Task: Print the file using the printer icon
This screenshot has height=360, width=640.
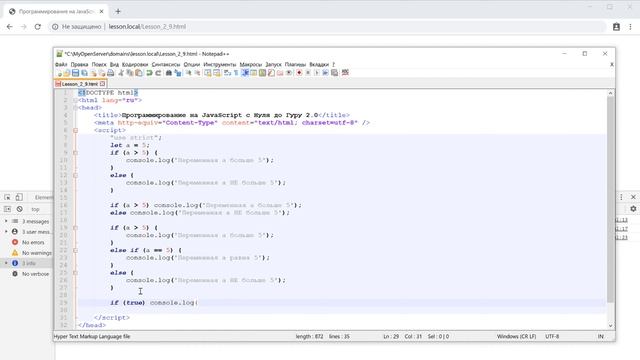Action: (x=111, y=73)
